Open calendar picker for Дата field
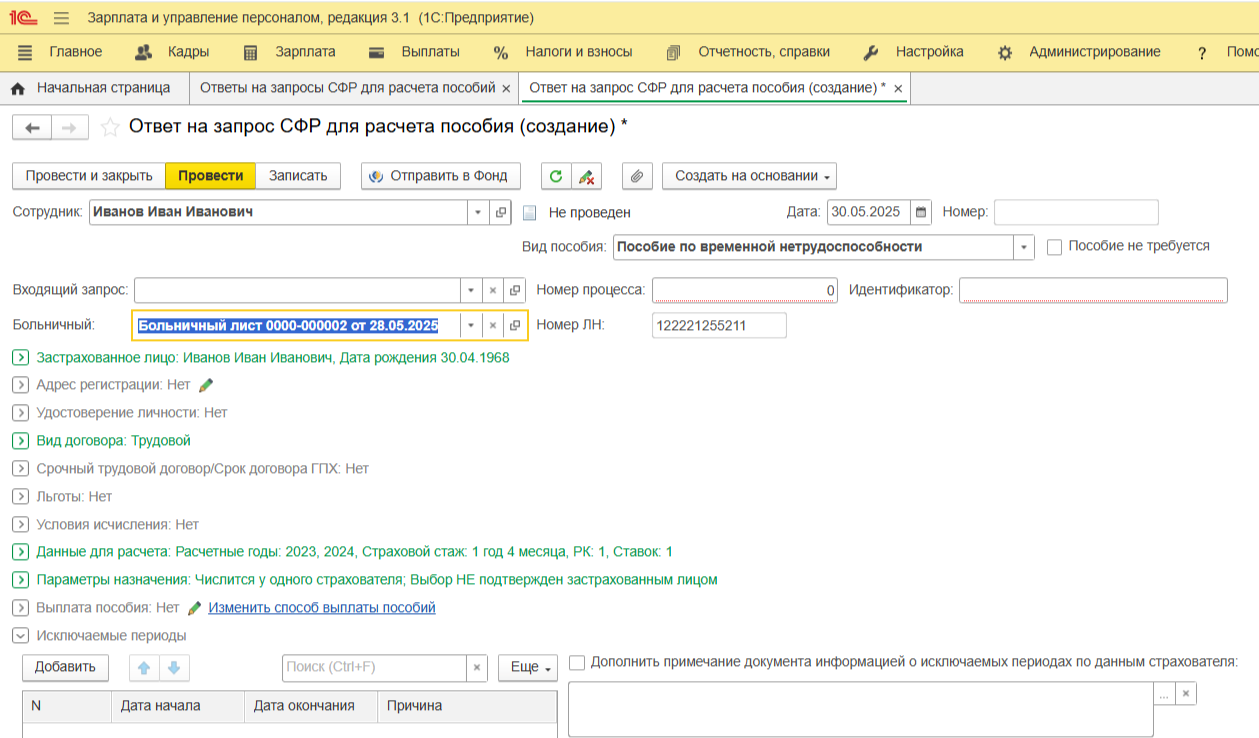The width and height of the screenshot is (1259, 738). click(x=921, y=212)
